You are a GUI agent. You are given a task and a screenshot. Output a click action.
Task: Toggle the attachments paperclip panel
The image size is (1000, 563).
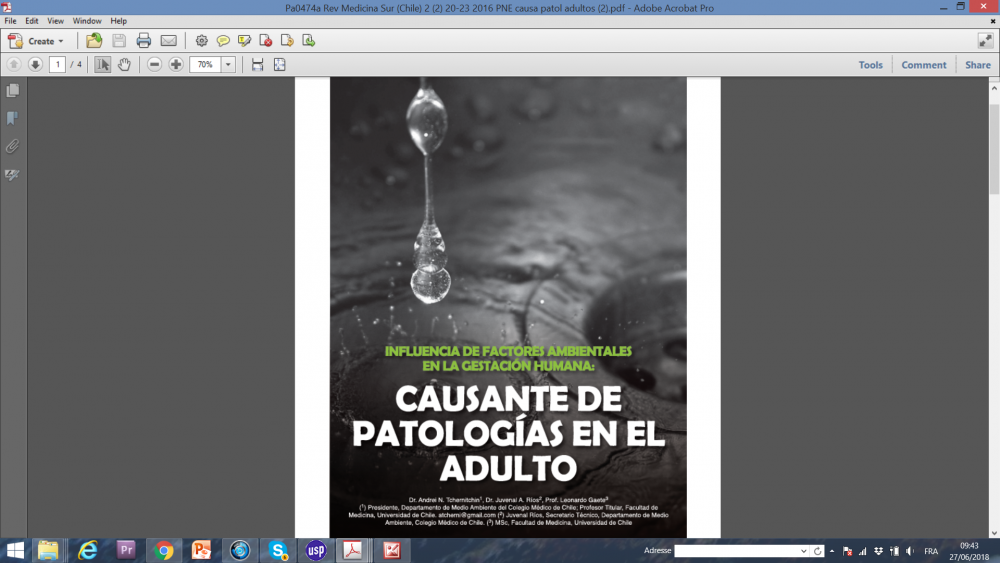click(x=13, y=146)
